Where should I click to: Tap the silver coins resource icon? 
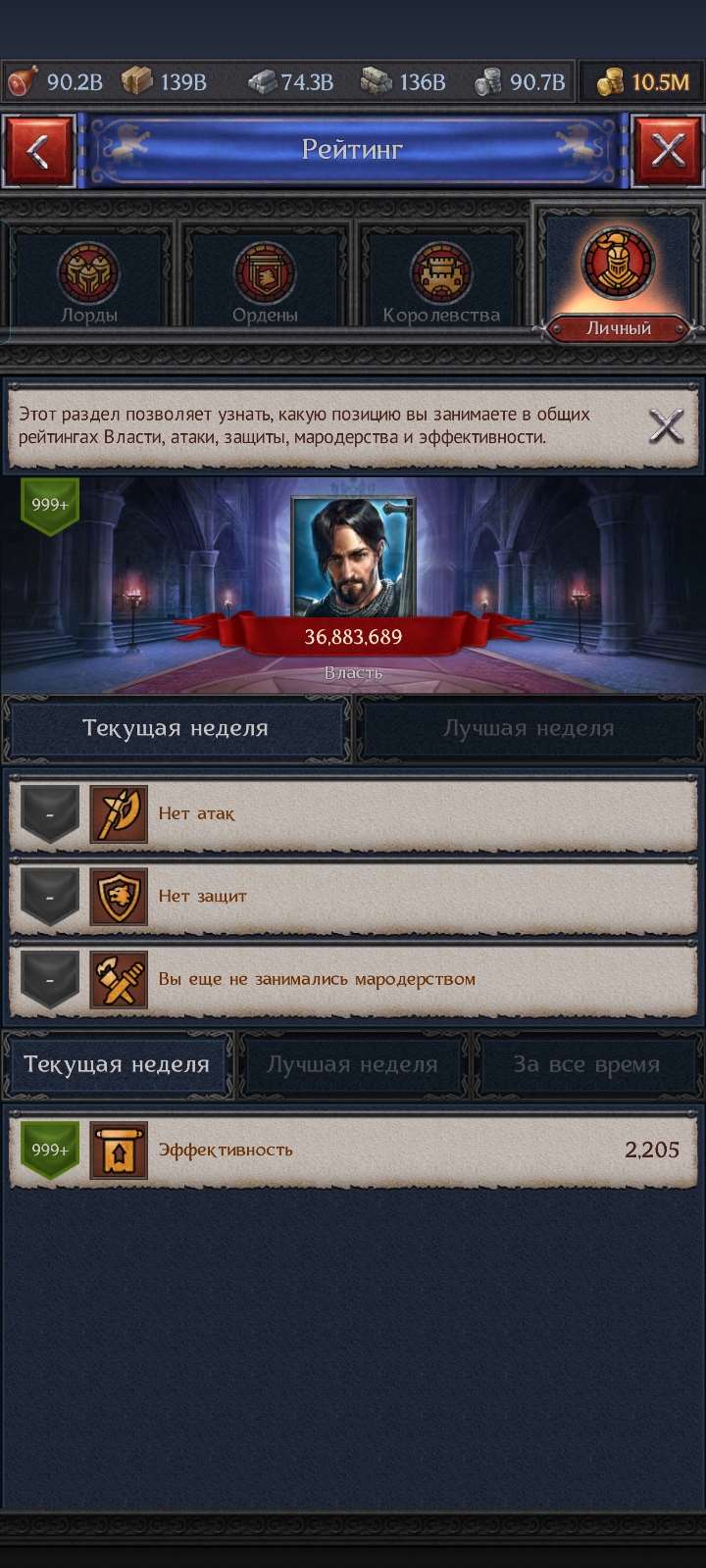coord(488,82)
